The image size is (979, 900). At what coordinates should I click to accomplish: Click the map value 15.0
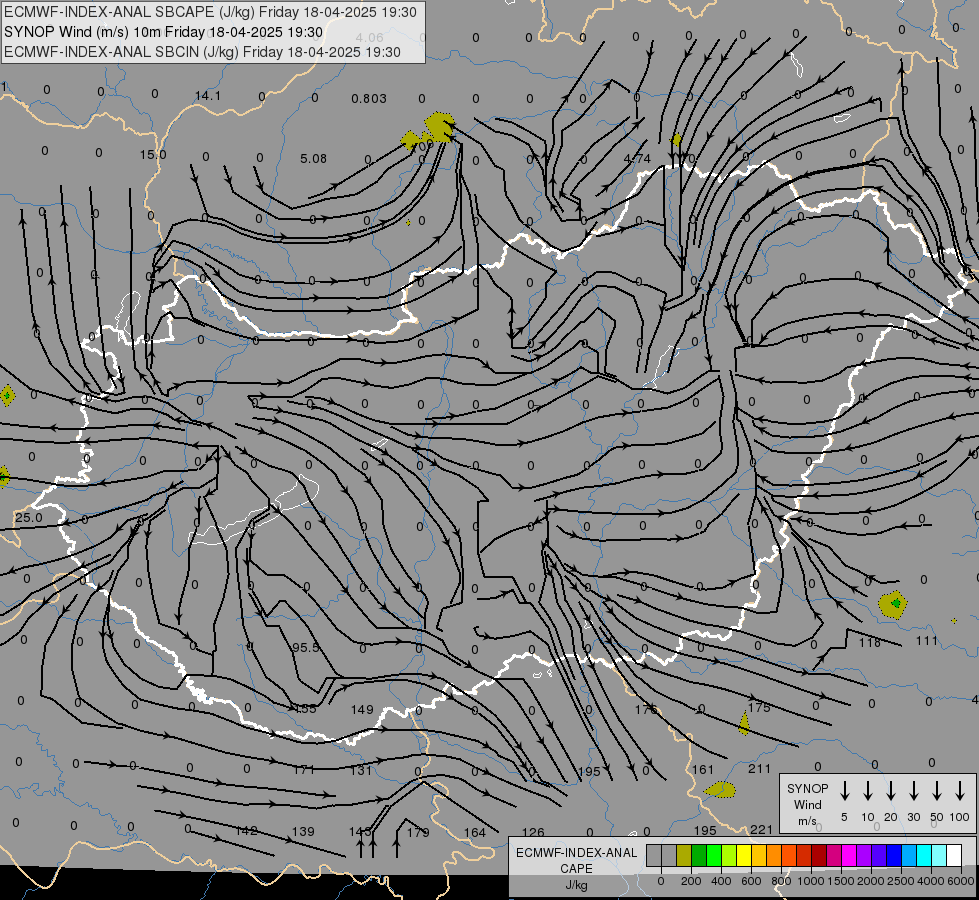[x=153, y=154]
